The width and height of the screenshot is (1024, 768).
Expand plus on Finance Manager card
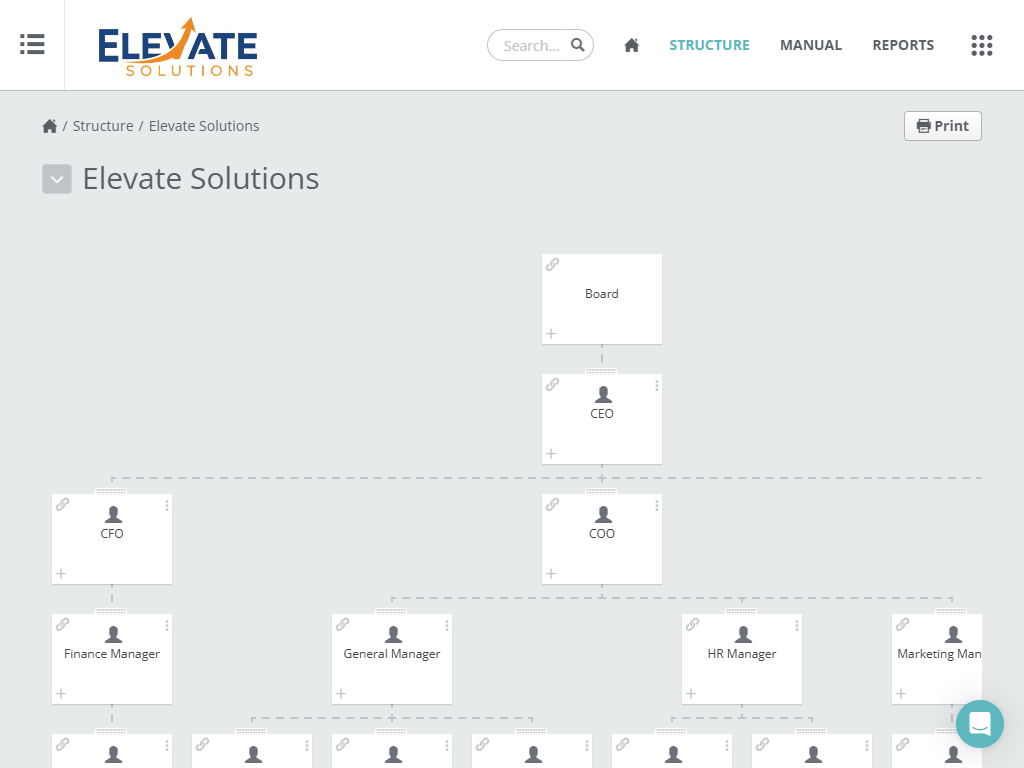point(61,694)
